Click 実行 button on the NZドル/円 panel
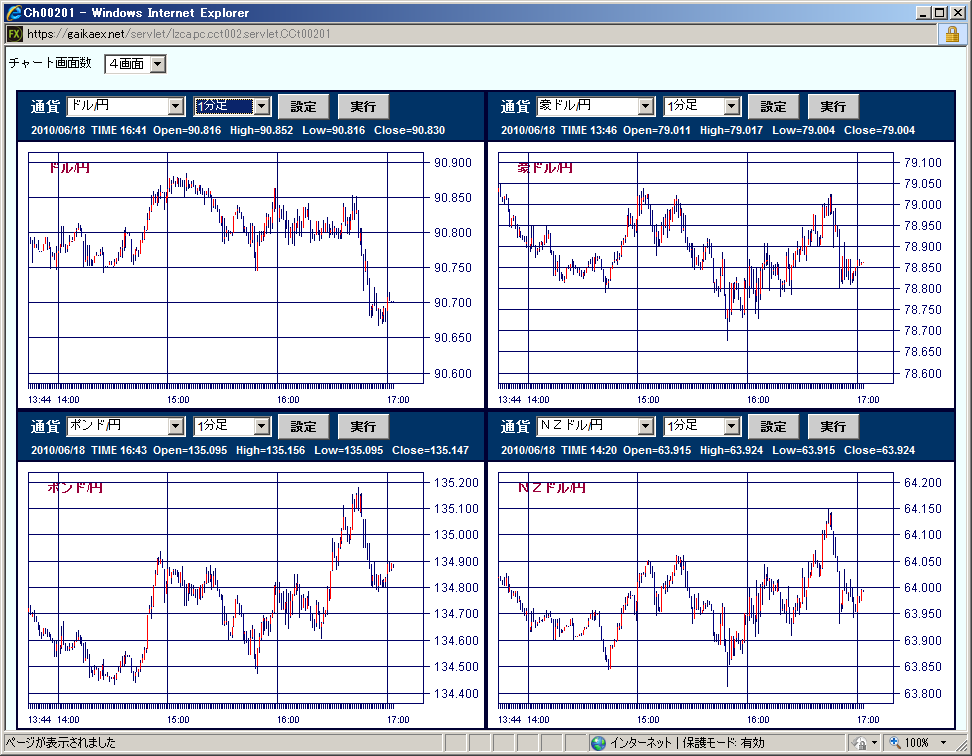This screenshot has width=972, height=756. tap(833, 426)
